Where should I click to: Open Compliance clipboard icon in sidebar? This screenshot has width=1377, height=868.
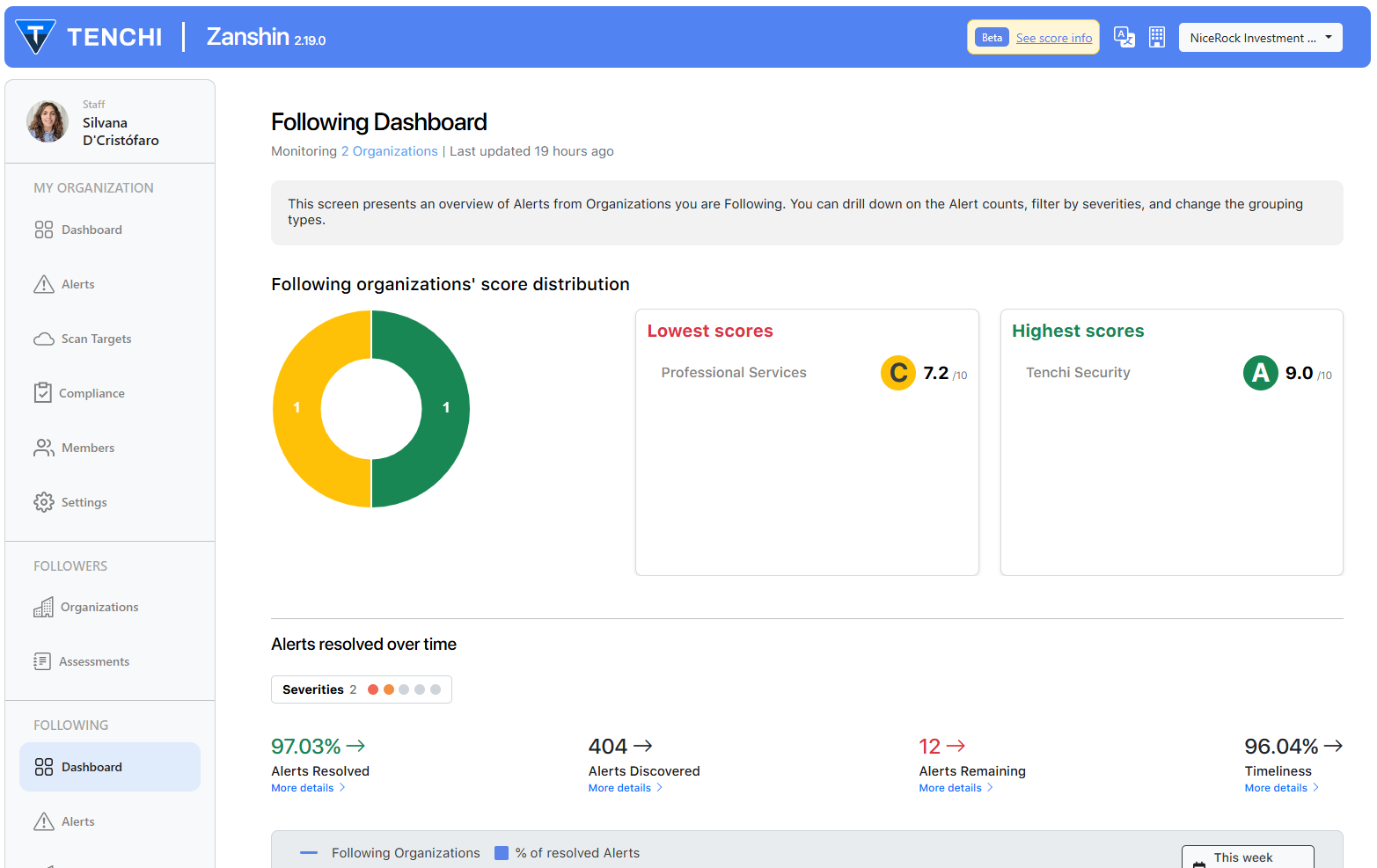pos(42,393)
